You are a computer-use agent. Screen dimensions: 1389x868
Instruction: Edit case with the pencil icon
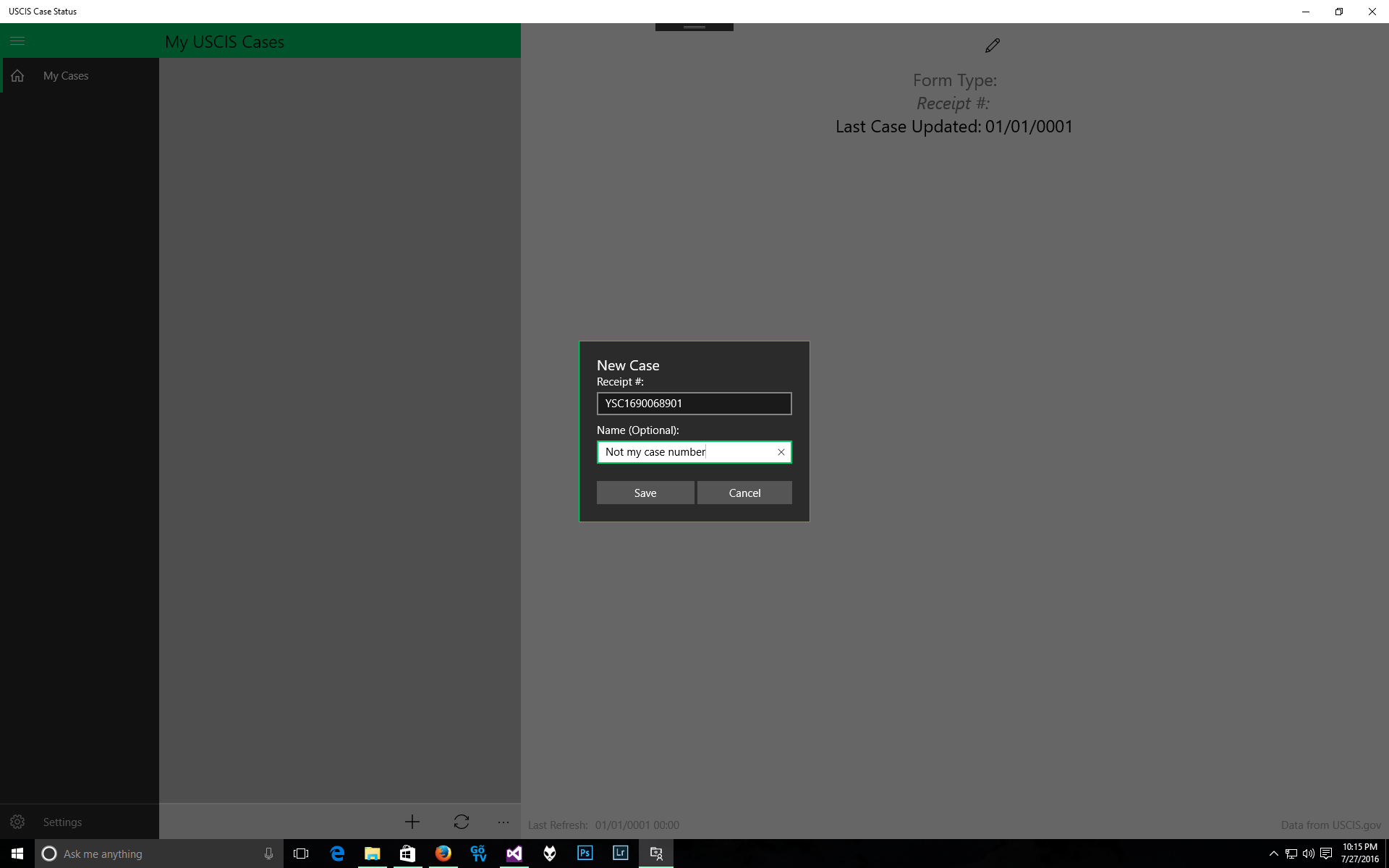coord(993,46)
